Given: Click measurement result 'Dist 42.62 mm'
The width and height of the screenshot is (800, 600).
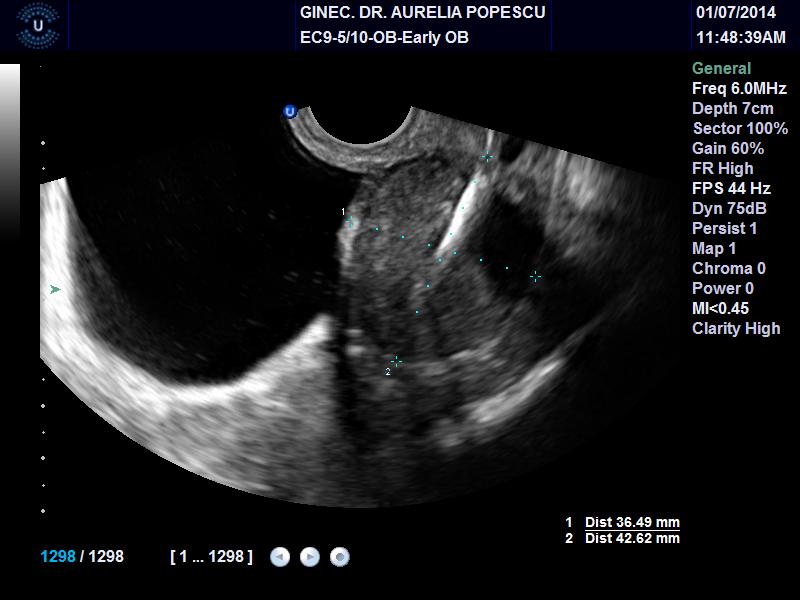Looking at the screenshot, I should 632,538.
